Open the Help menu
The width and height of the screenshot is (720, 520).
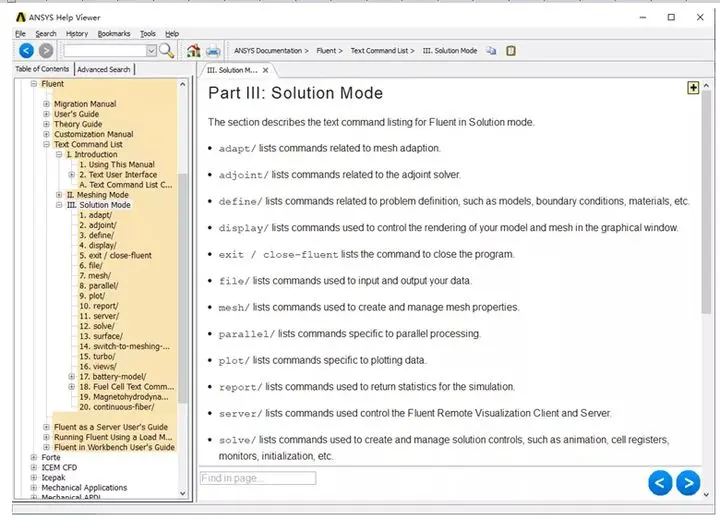(x=172, y=34)
